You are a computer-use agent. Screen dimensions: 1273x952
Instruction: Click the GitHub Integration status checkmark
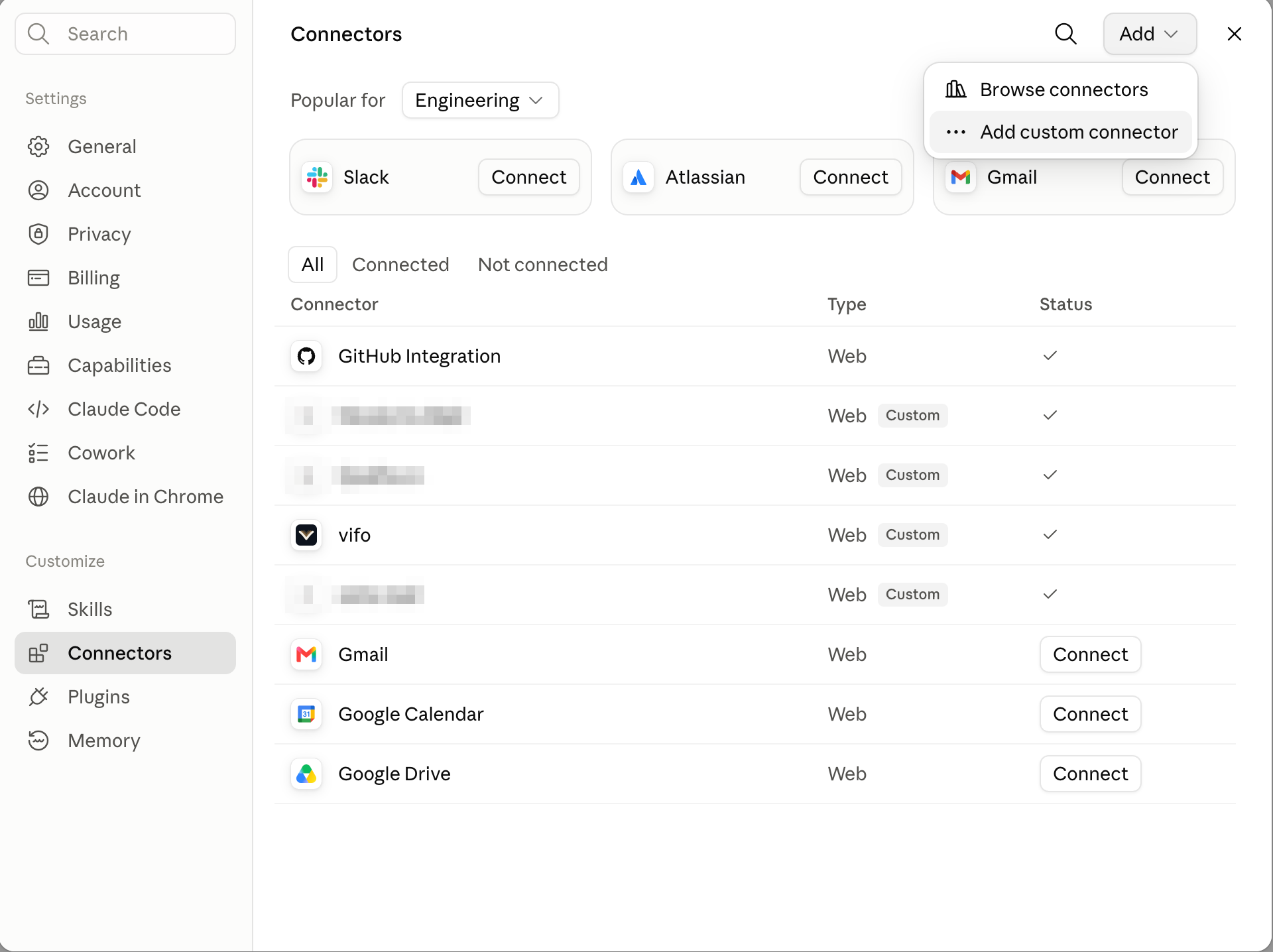pos(1050,356)
